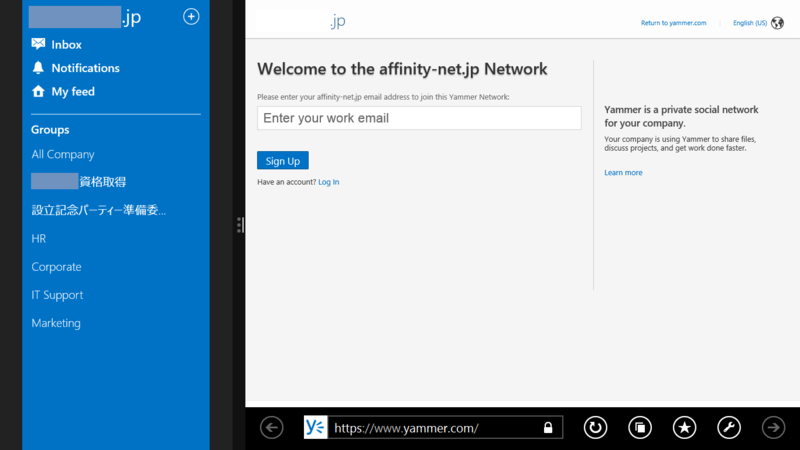Viewport: 800px width, 450px height.
Task: Go to My feed
Action: pyautogui.click(x=73, y=91)
